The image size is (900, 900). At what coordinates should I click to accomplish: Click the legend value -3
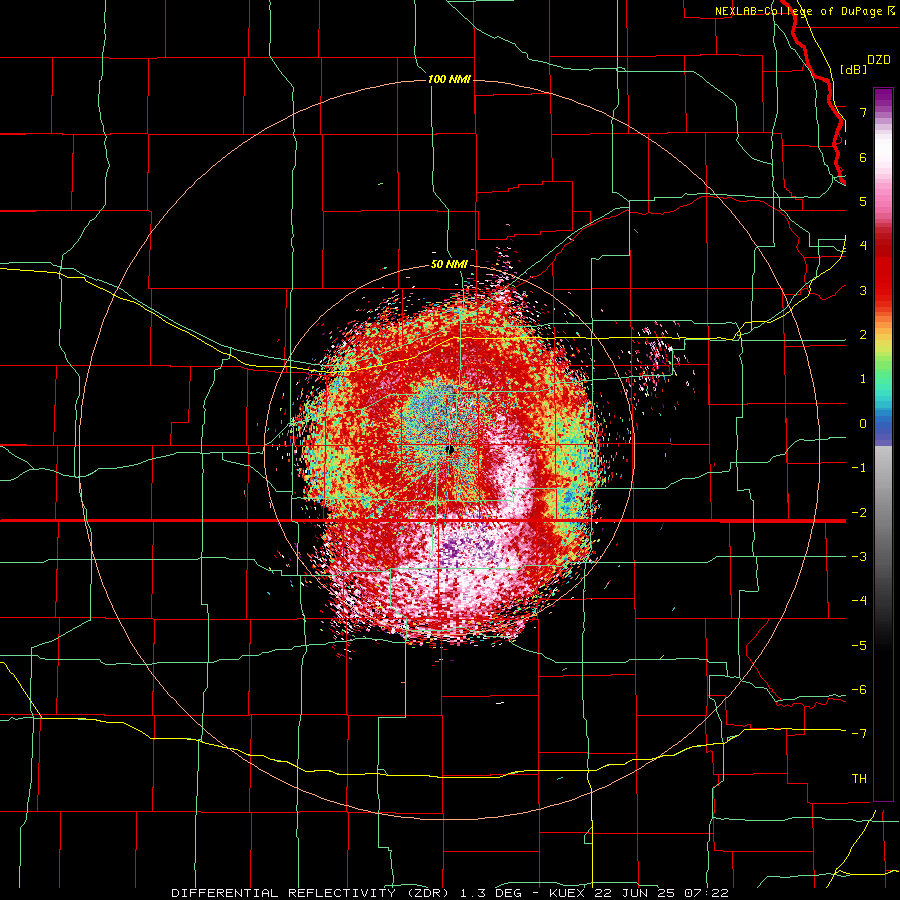[859, 557]
